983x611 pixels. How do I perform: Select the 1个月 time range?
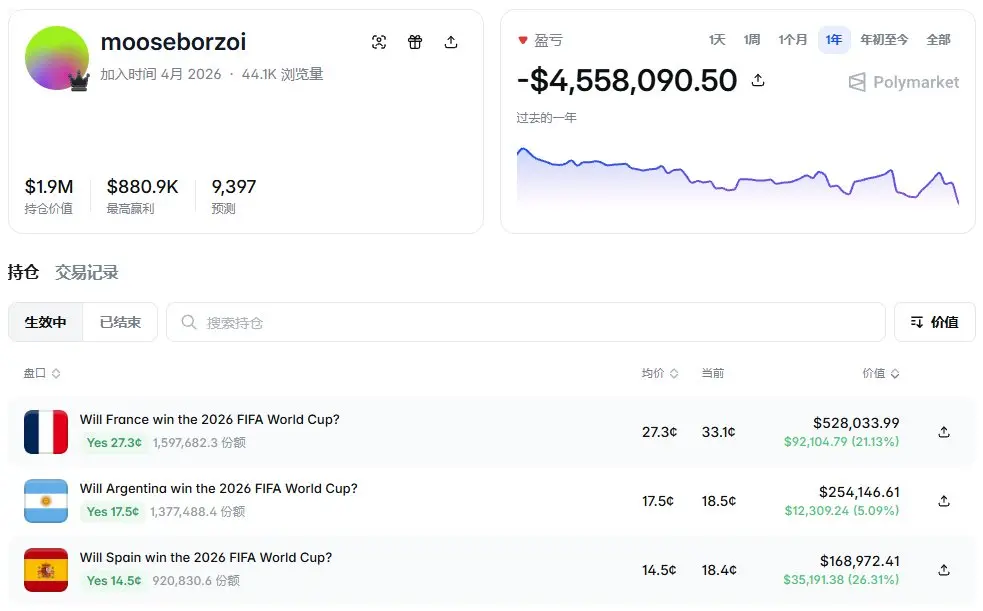[x=792, y=40]
